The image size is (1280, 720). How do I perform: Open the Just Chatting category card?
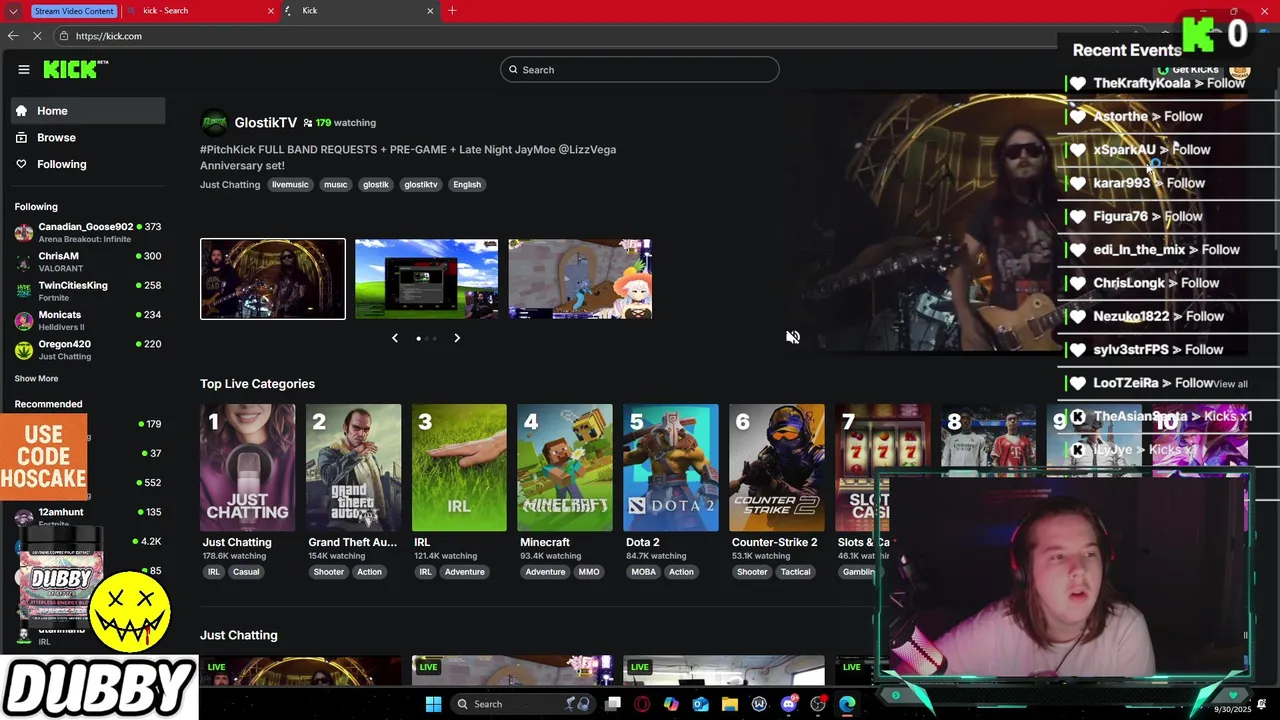click(248, 467)
